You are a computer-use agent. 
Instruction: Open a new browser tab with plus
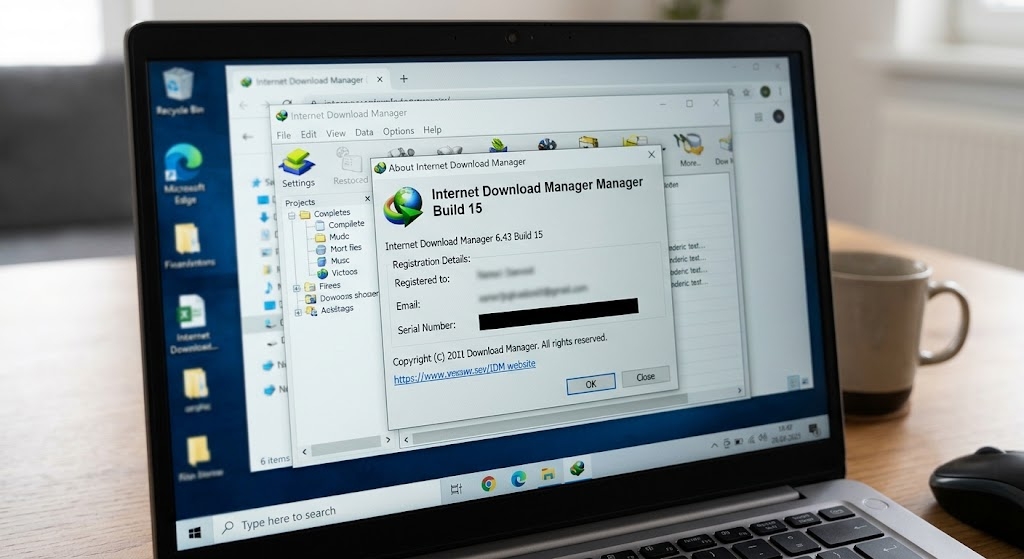pyautogui.click(x=404, y=78)
